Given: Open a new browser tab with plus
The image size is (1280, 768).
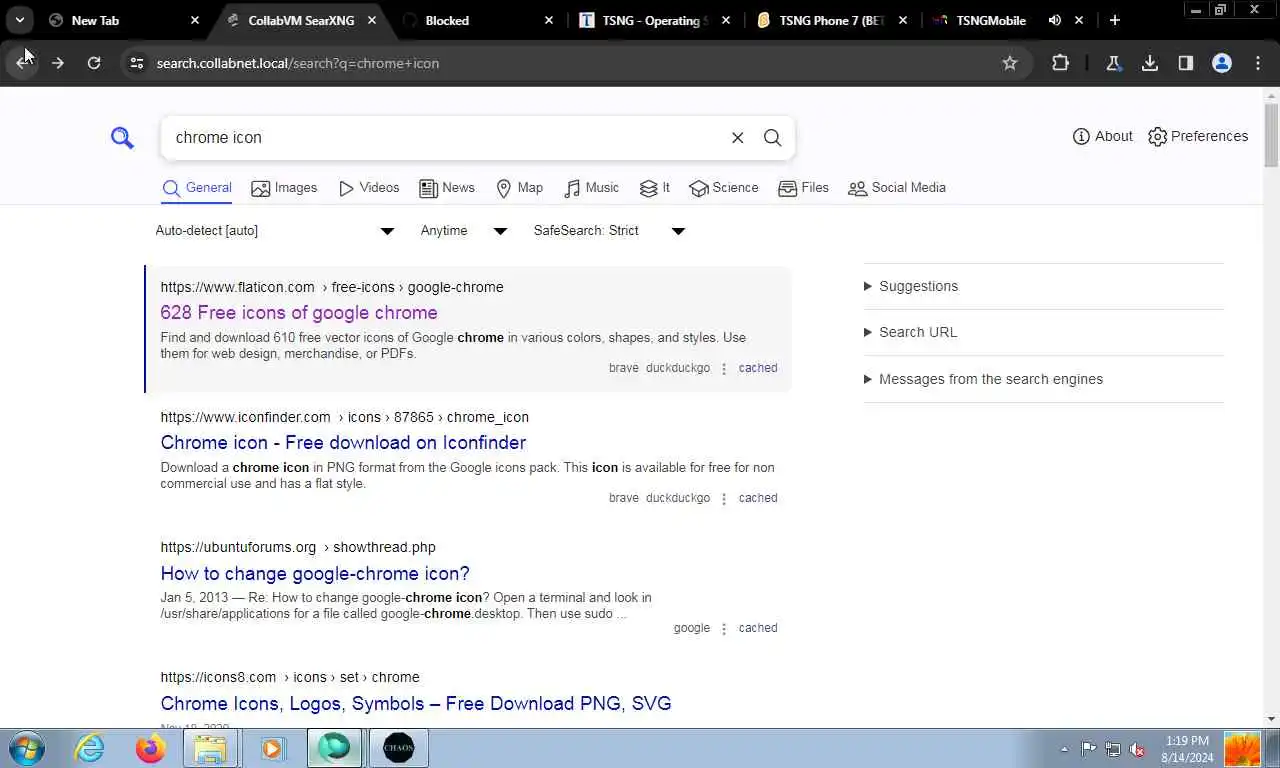Looking at the screenshot, I should [x=1114, y=20].
